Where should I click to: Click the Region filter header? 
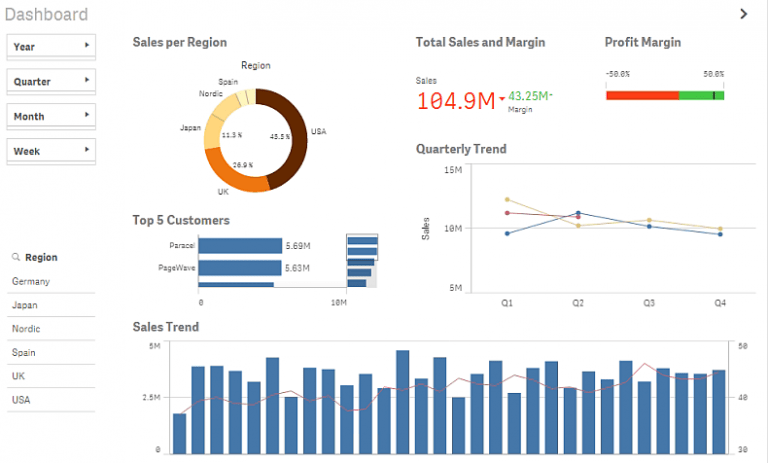coord(41,257)
